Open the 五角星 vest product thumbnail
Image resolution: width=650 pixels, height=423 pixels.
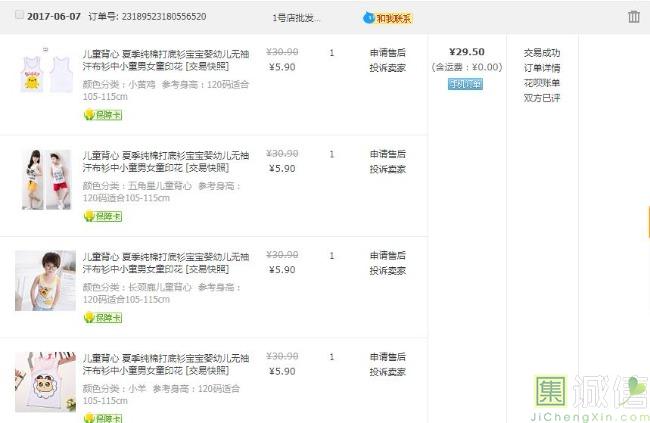coord(45,179)
